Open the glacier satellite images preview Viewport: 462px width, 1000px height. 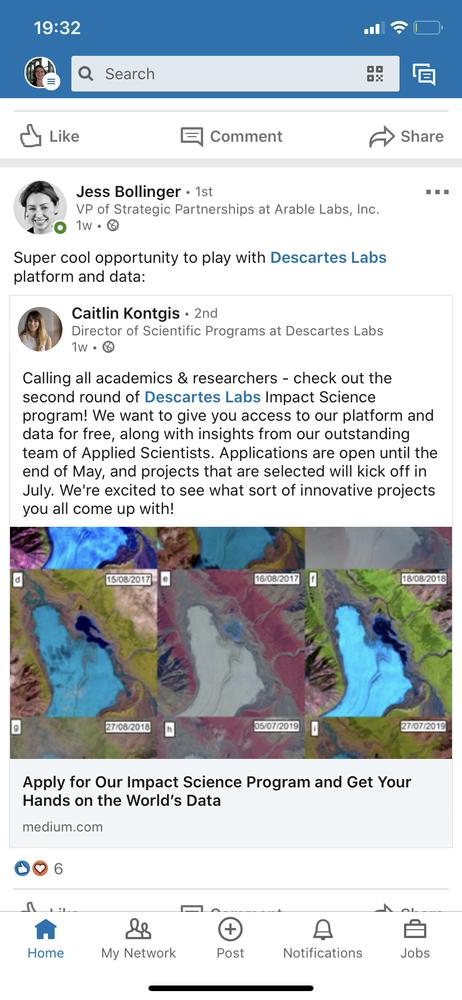[231, 643]
